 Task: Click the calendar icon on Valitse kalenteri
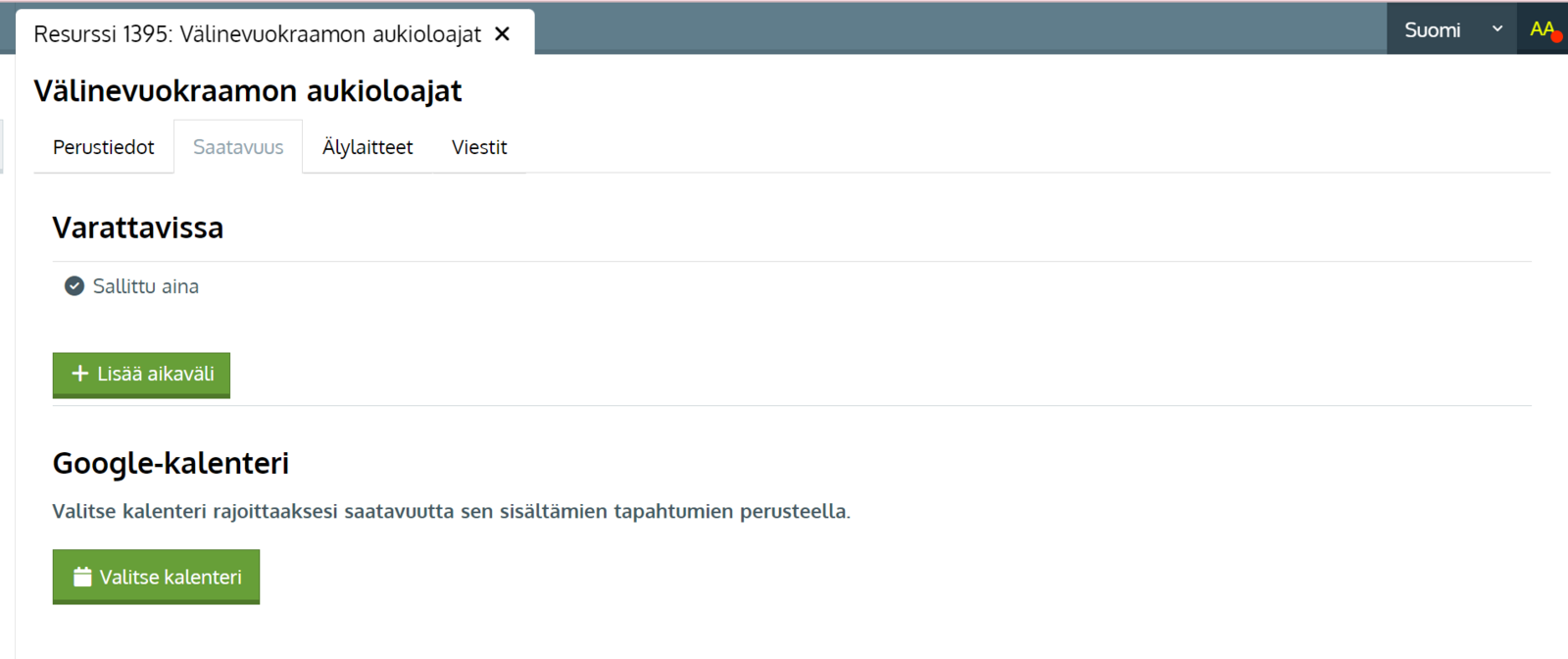point(82,577)
